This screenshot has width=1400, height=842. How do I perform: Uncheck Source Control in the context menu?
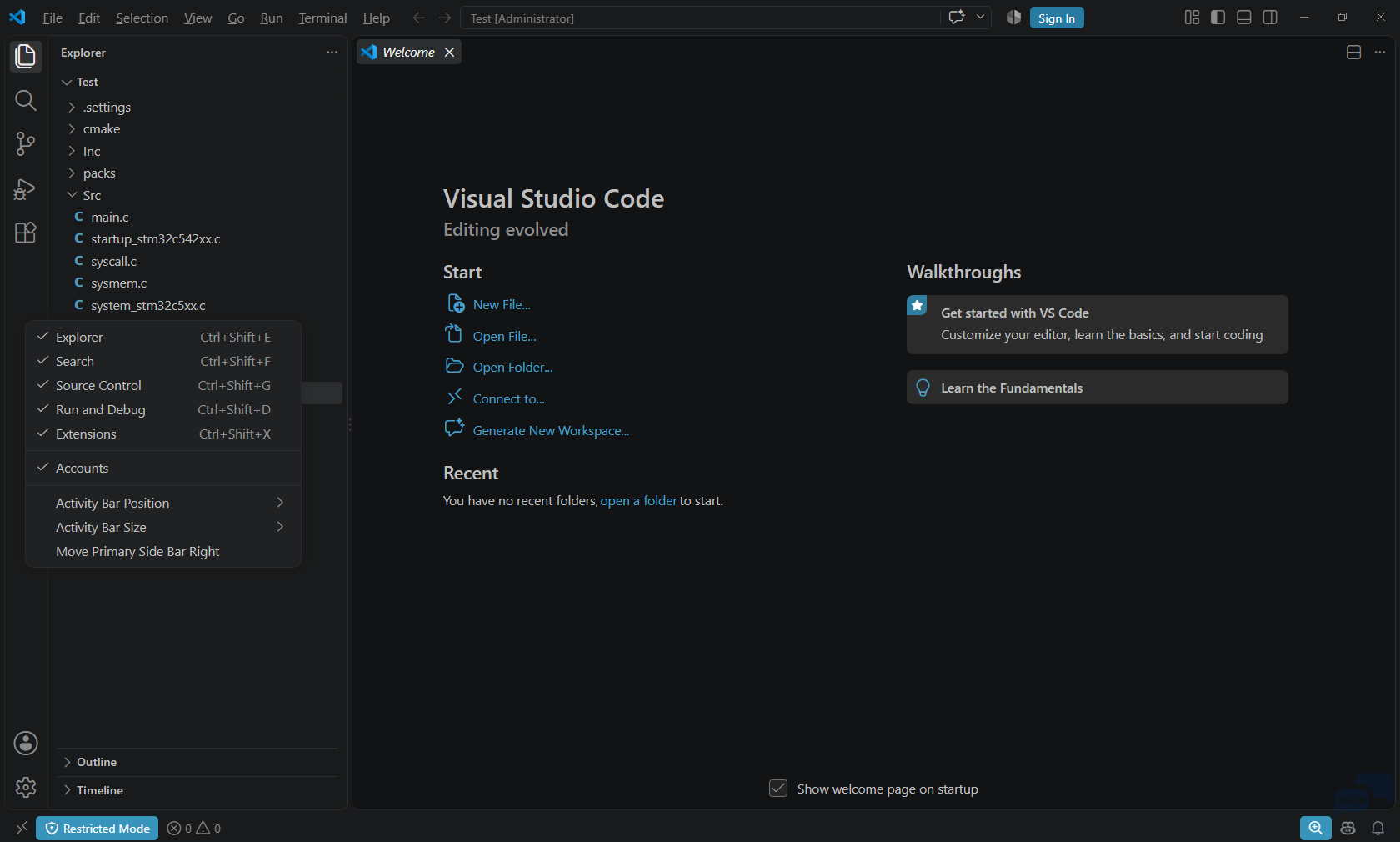coord(163,385)
